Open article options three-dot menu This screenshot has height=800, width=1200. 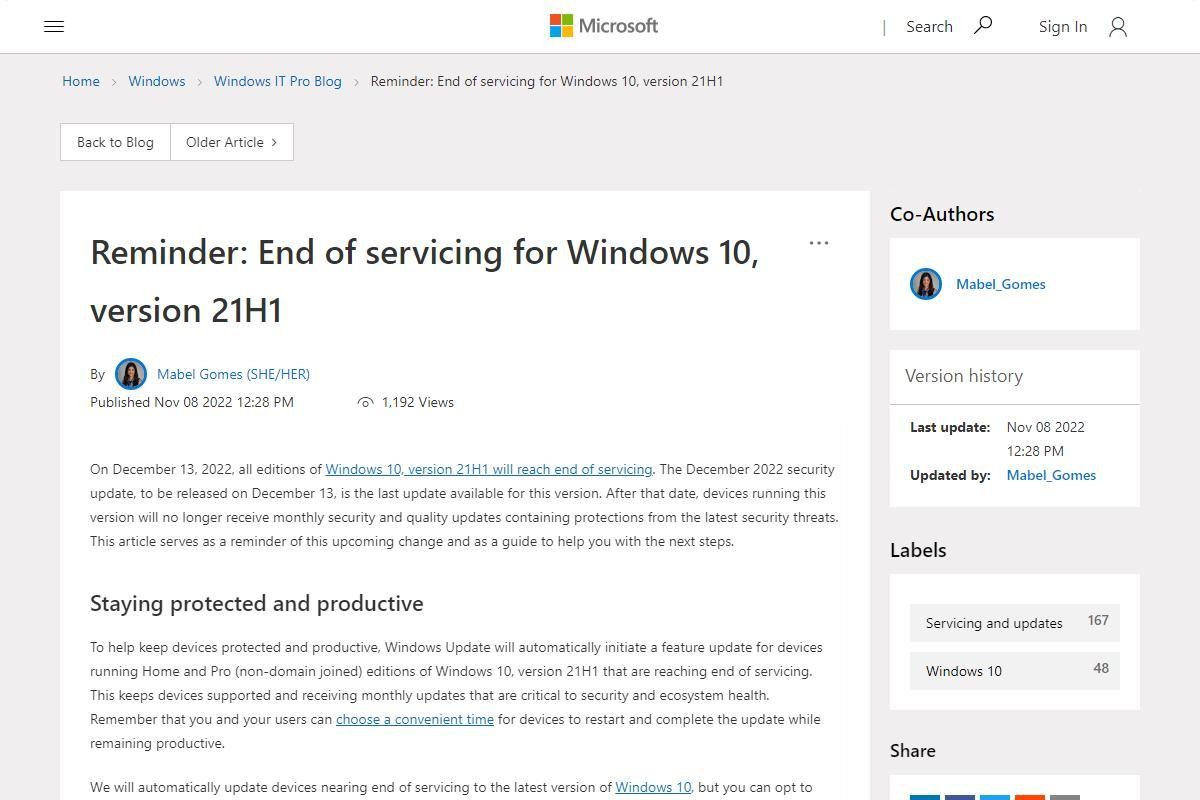(819, 243)
